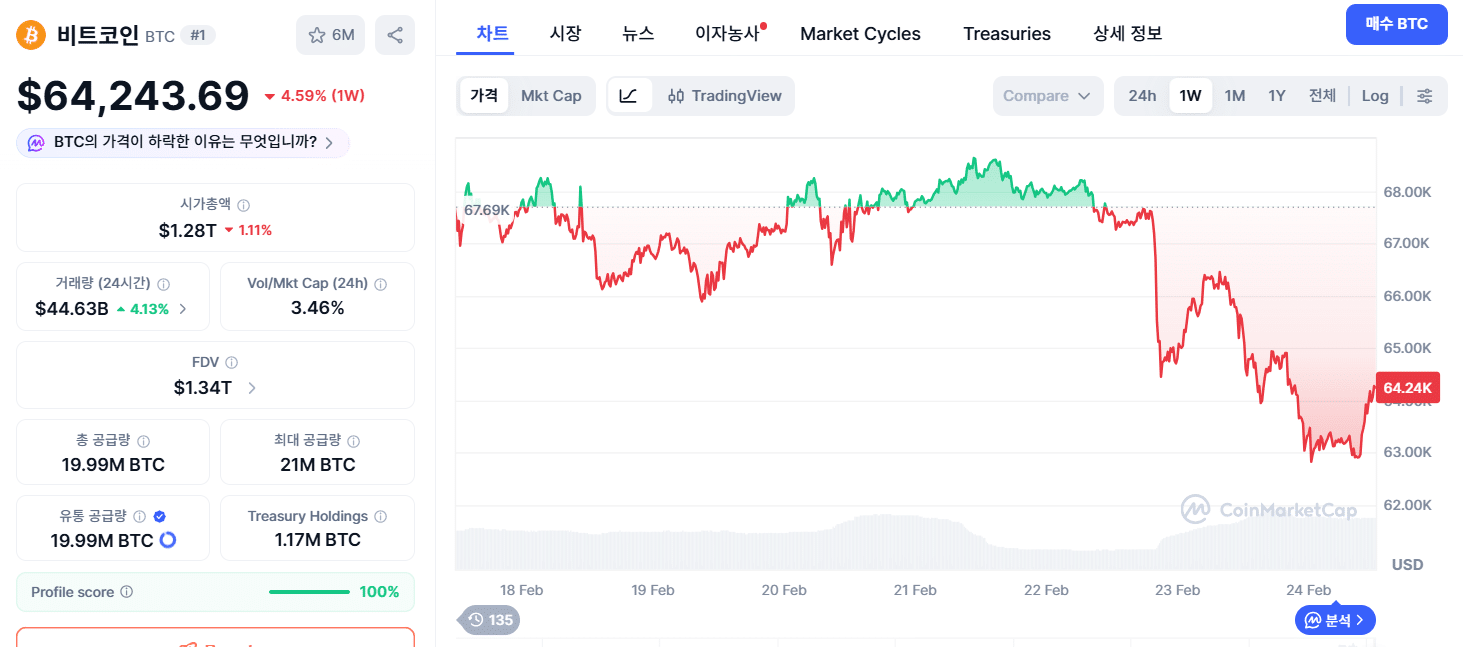Switch chart to Mkt Cap view
Screen dimensions: 1463x647
pos(551,96)
